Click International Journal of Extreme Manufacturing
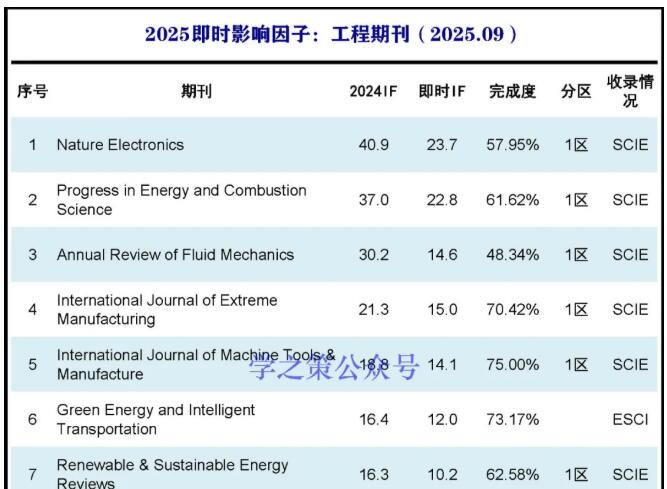667x489 pixels. click(x=167, y=310)
